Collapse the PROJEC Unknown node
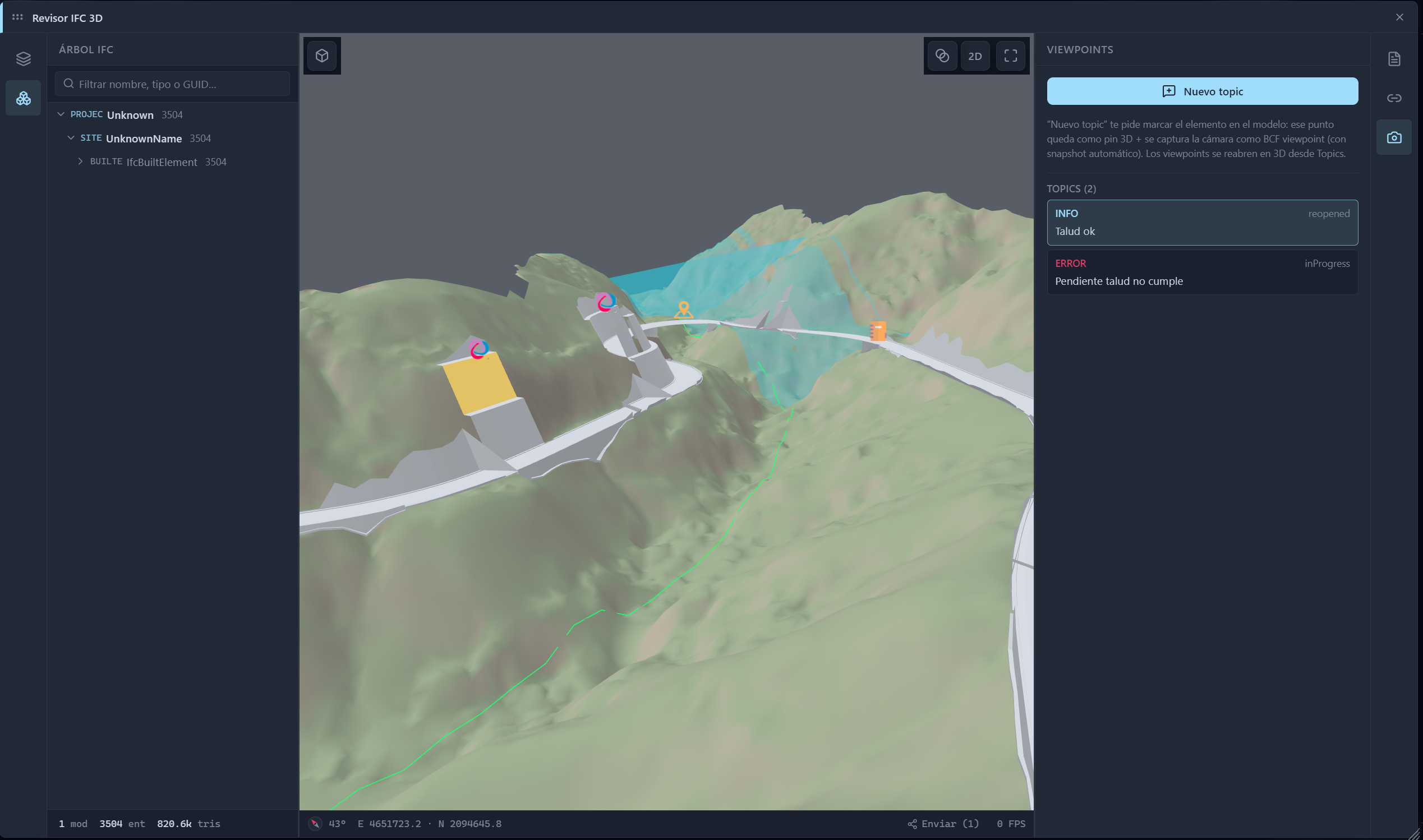1423x840 pixels. [x=61, y=114]
